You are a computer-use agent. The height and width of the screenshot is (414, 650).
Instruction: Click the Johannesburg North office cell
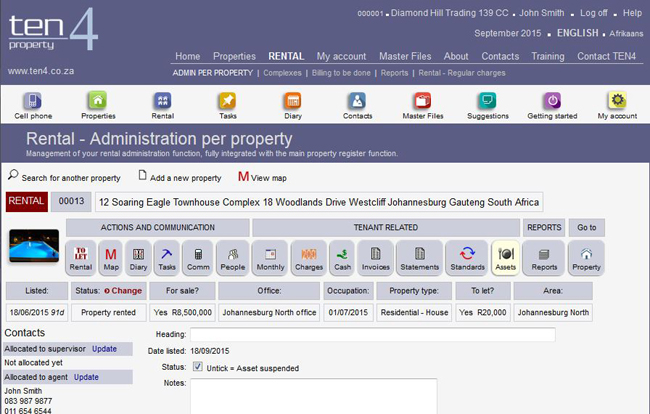point(269,312)
